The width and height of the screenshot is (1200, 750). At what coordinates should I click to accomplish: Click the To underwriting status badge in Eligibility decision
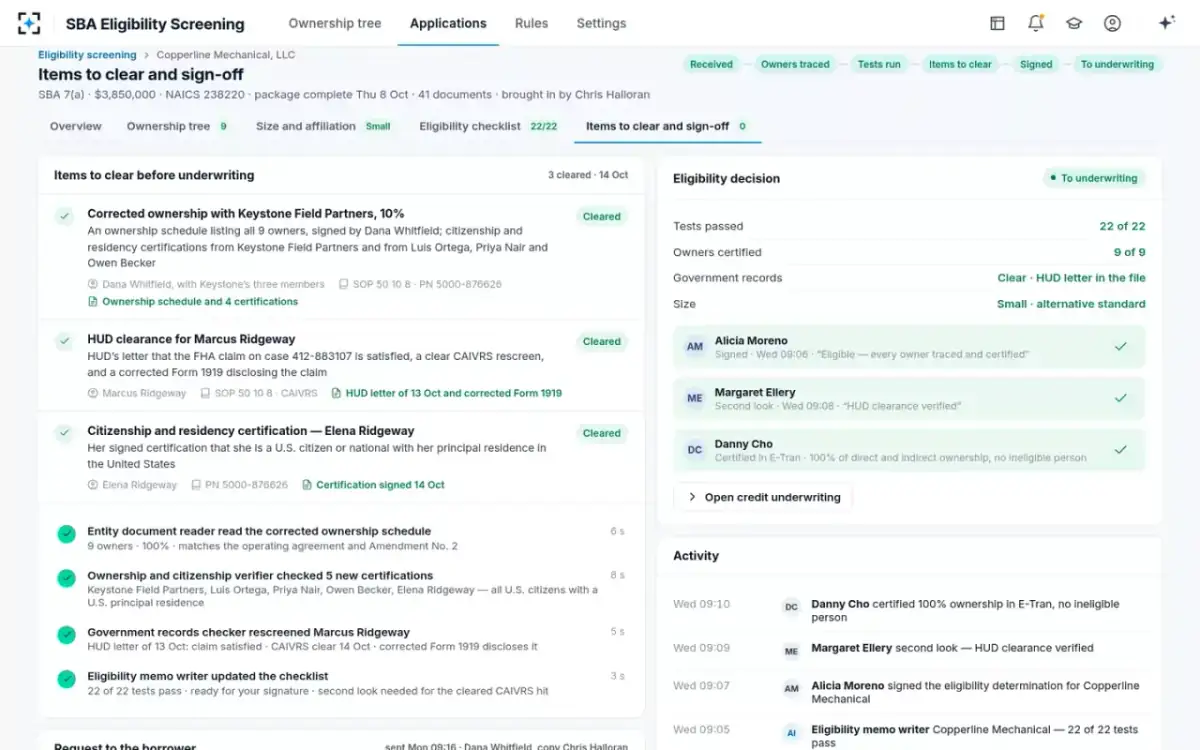(x=1094, y=178)
